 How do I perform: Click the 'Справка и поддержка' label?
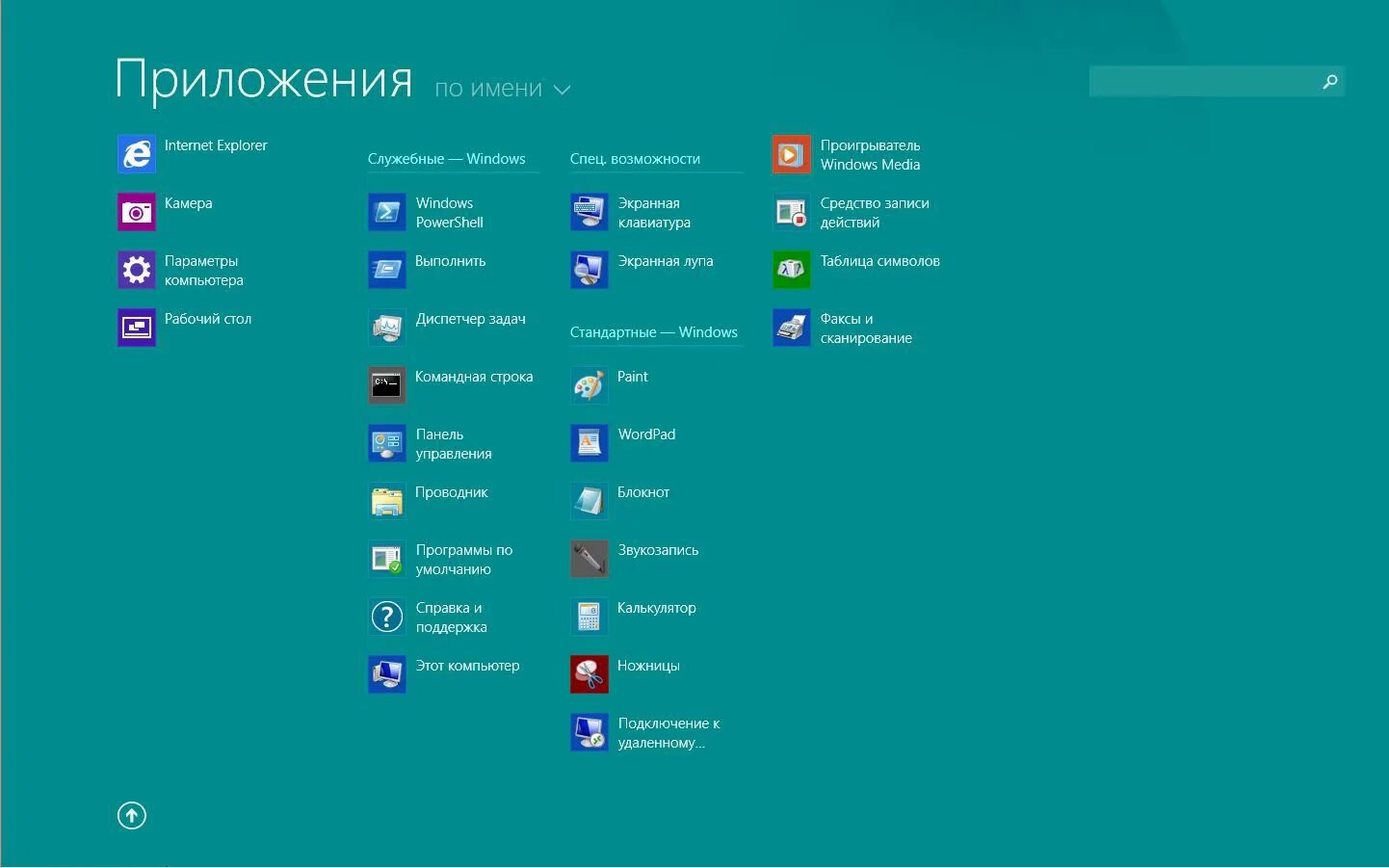pyautogui.click(x=452, y=618)
